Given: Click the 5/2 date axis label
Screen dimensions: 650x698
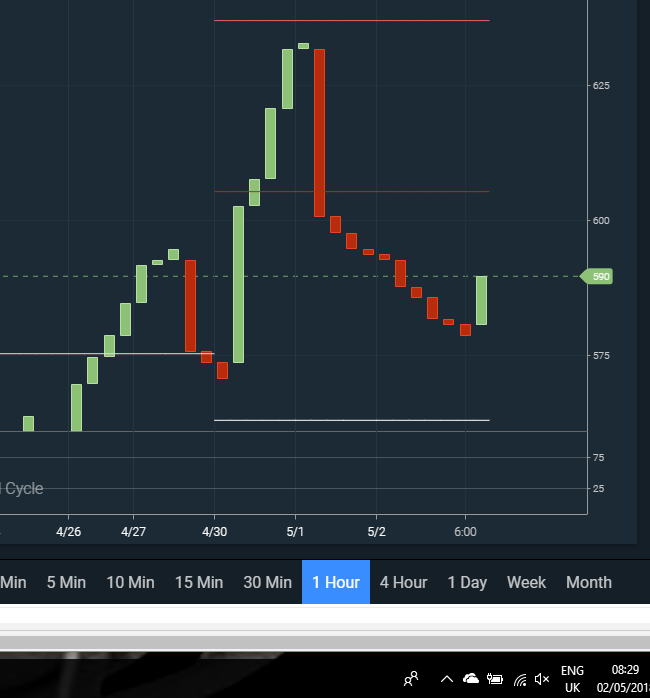Looking at the screenshot, I should point(377,532).
